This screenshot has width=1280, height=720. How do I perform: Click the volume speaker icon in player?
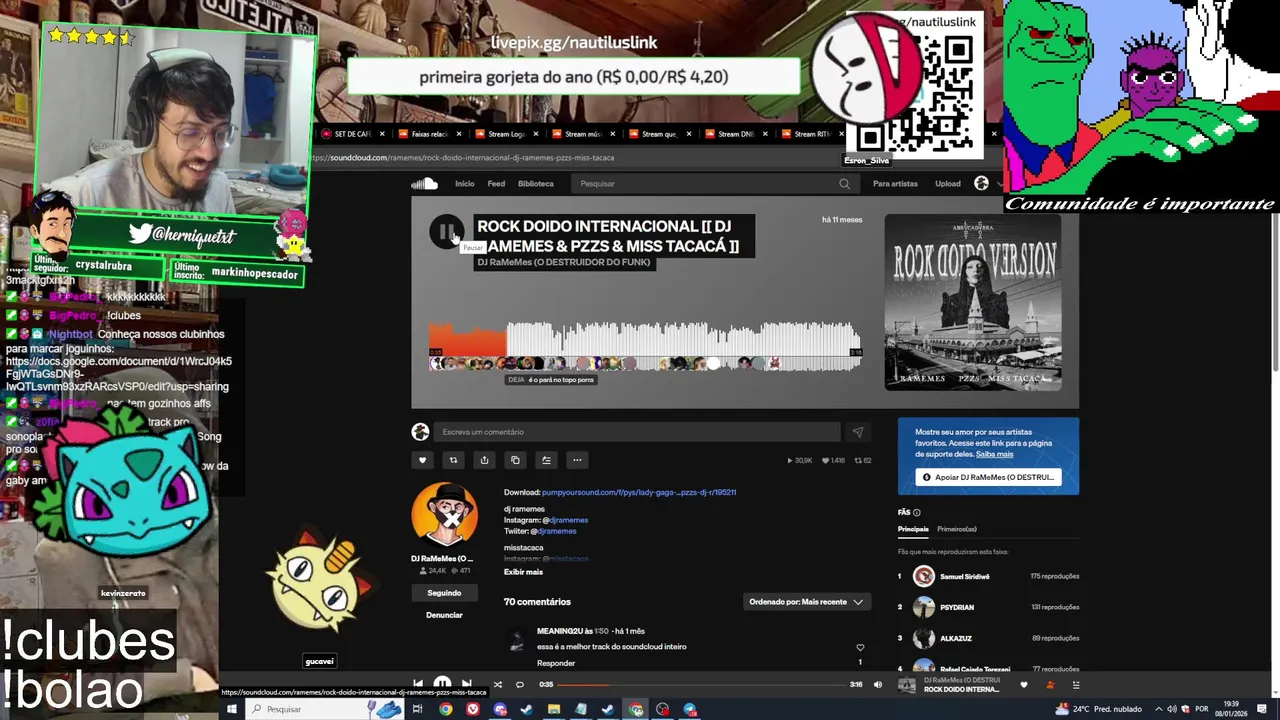point(878,685)
